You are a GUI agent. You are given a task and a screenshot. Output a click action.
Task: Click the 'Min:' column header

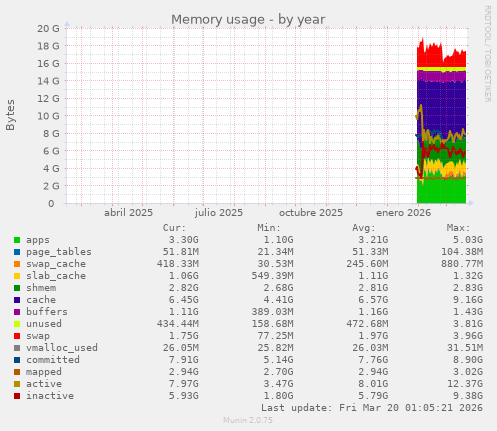click(269, 228)
